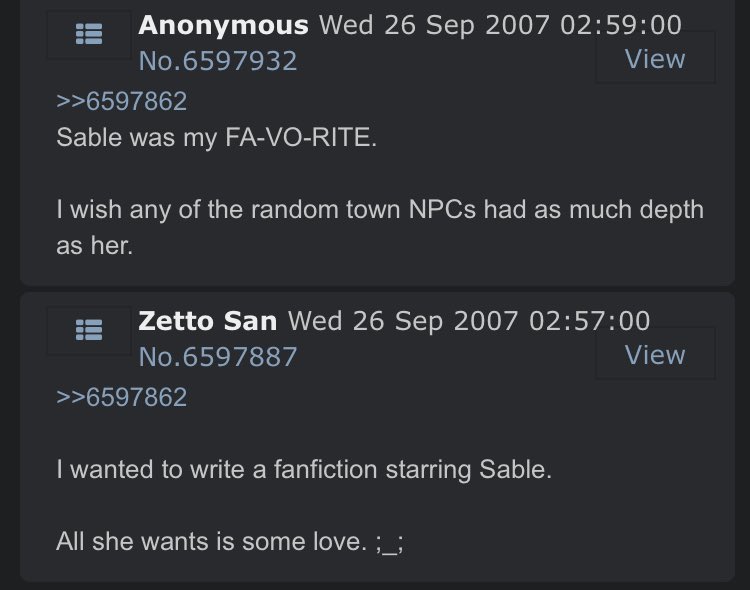Image resolution: width=750 pixels, height=590 pixels.
Task: Click the line "Sable was my FA-VO-RITE."
Action: click(217, 137)
